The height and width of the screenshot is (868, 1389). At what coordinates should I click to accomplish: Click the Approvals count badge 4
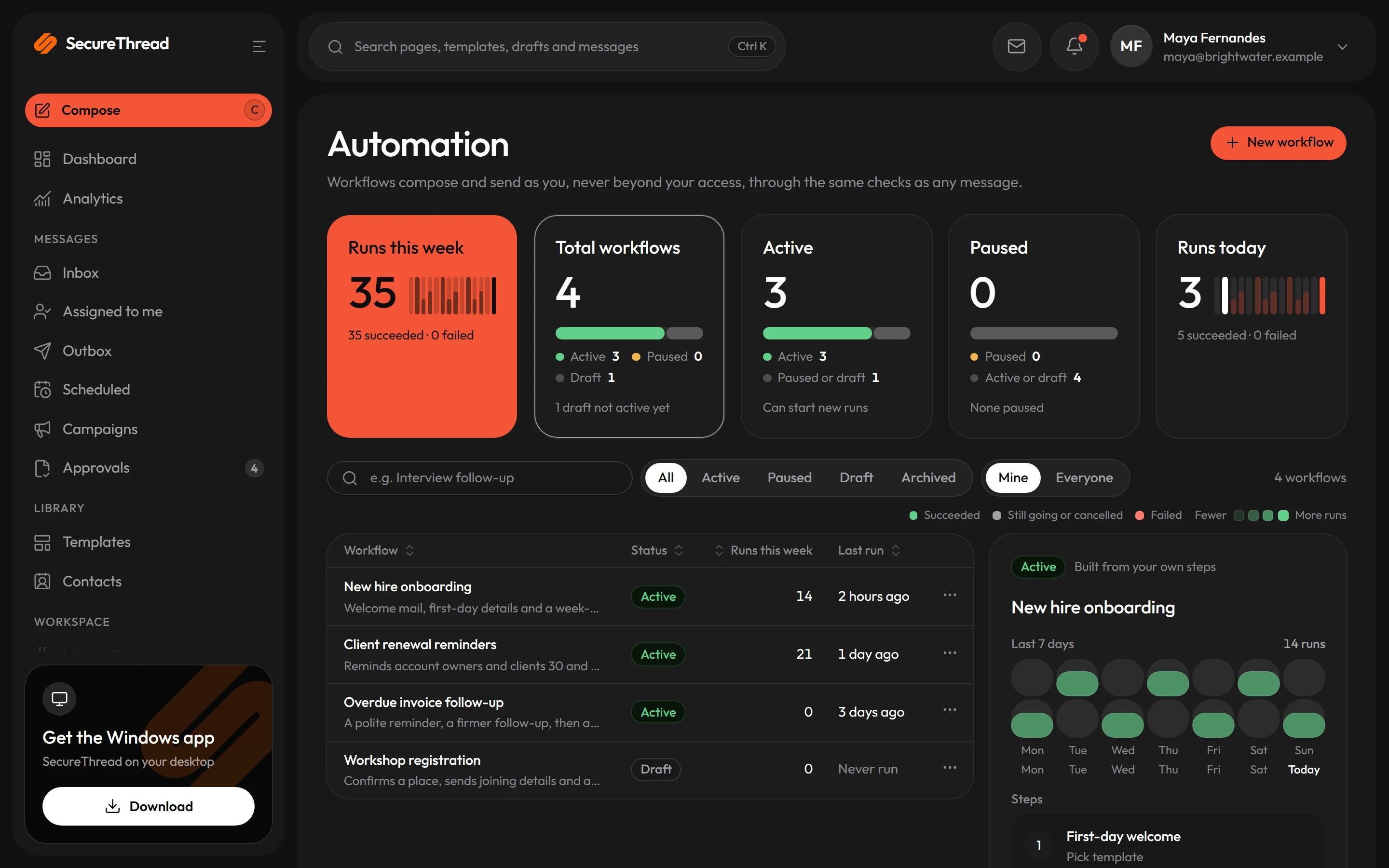click(254, 468)
